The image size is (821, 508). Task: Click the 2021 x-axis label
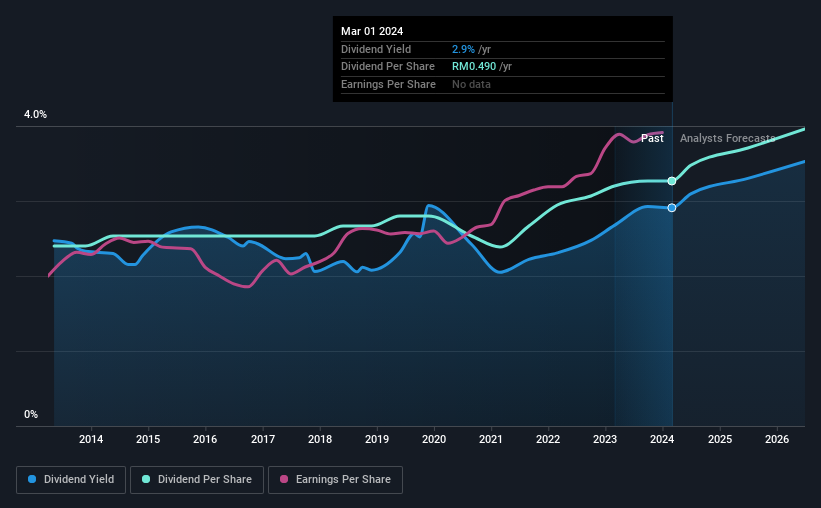(491, 439)
